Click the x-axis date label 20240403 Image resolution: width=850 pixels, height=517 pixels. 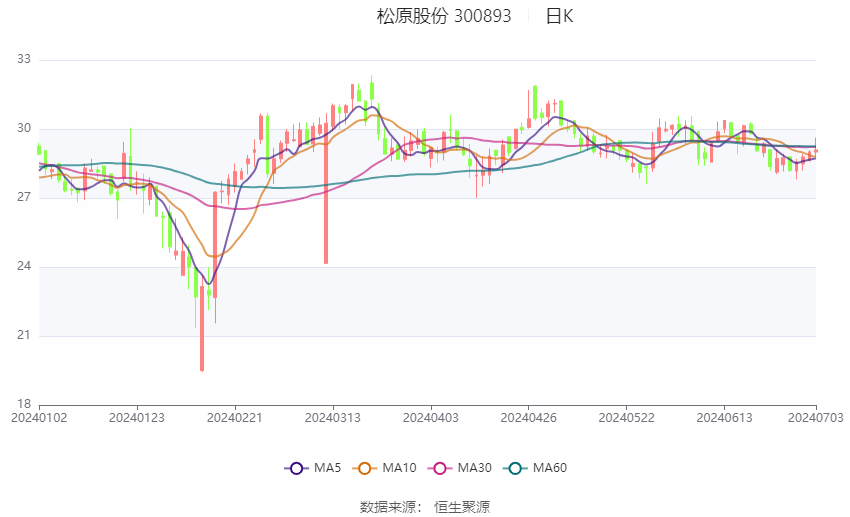tap(431, 418)
